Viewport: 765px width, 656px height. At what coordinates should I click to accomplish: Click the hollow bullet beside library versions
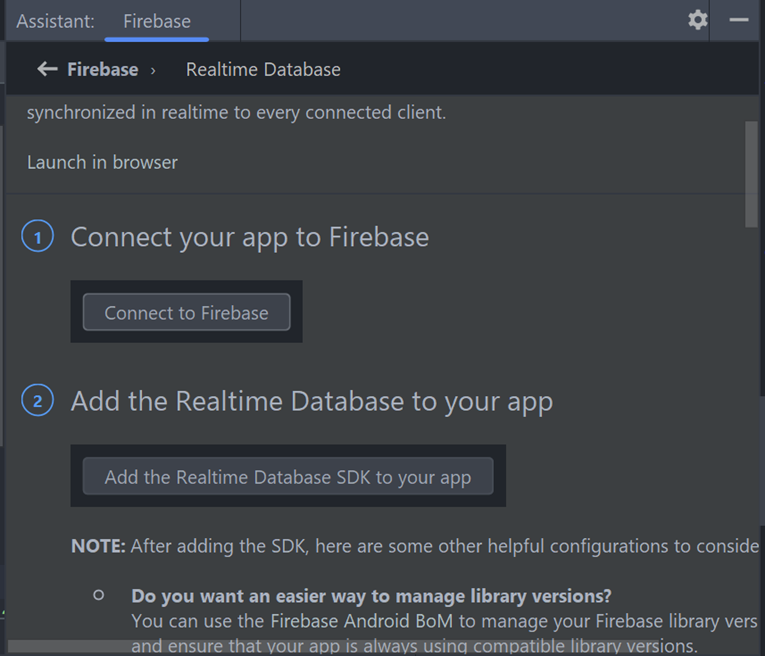click(99, 595)
